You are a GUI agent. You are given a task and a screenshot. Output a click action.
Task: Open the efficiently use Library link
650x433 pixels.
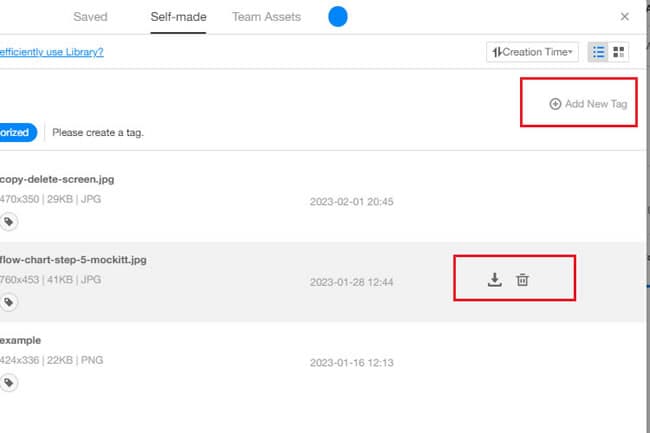(51, 52)
